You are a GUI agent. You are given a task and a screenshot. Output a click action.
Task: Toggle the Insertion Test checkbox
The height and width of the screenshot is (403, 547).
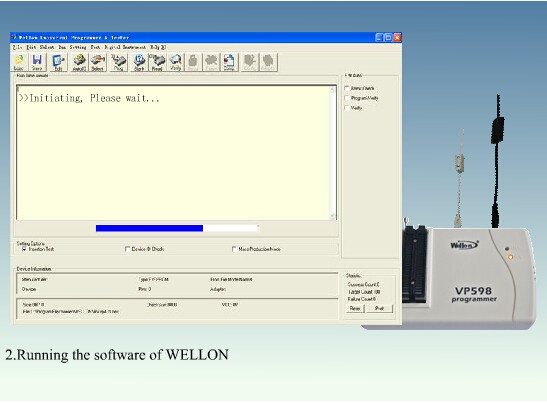tap(24, 249)
